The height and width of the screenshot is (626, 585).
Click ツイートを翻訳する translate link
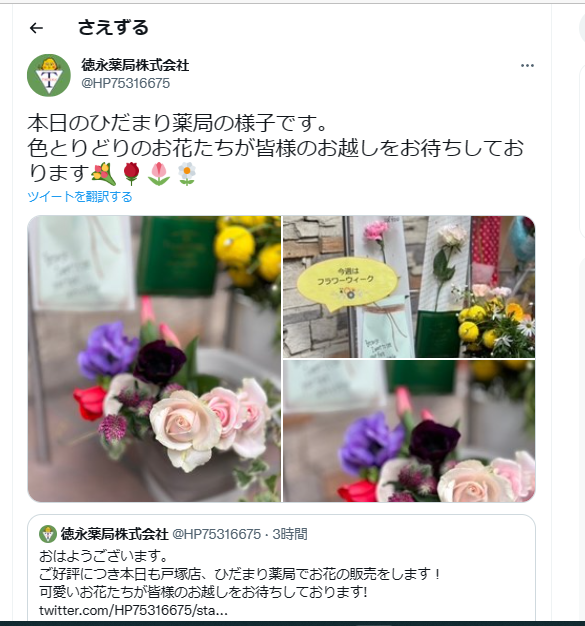tap(80, 197)
